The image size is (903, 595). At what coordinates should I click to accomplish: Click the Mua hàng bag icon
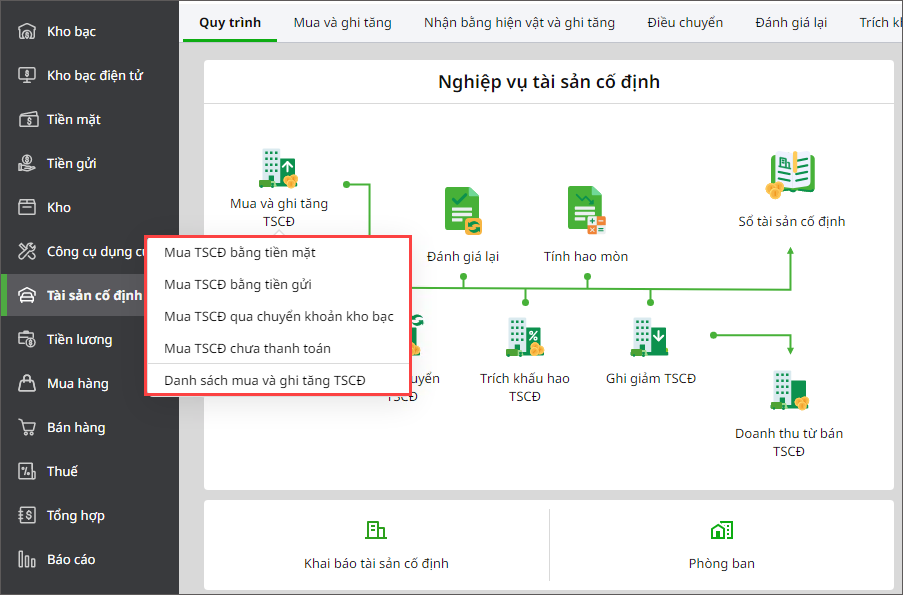(26, 383)
